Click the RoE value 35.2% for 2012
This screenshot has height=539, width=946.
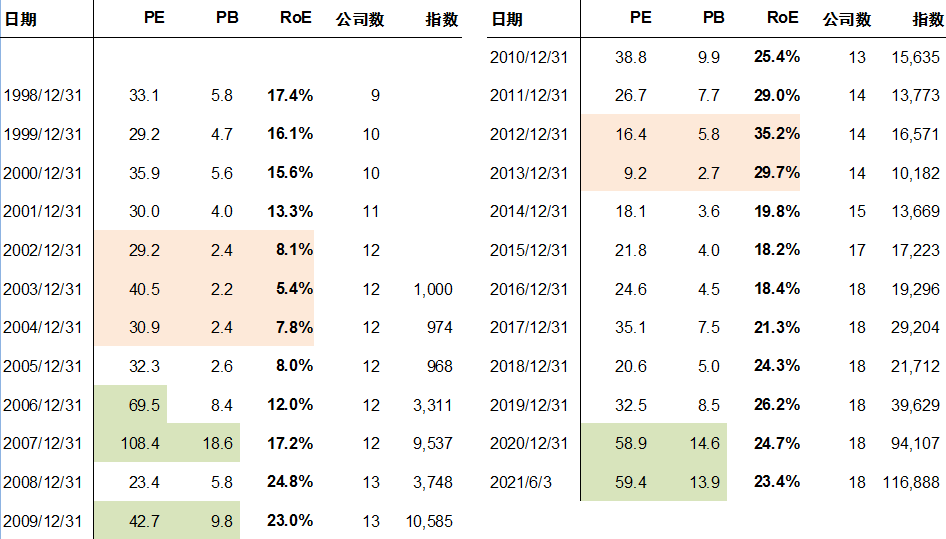776,134
